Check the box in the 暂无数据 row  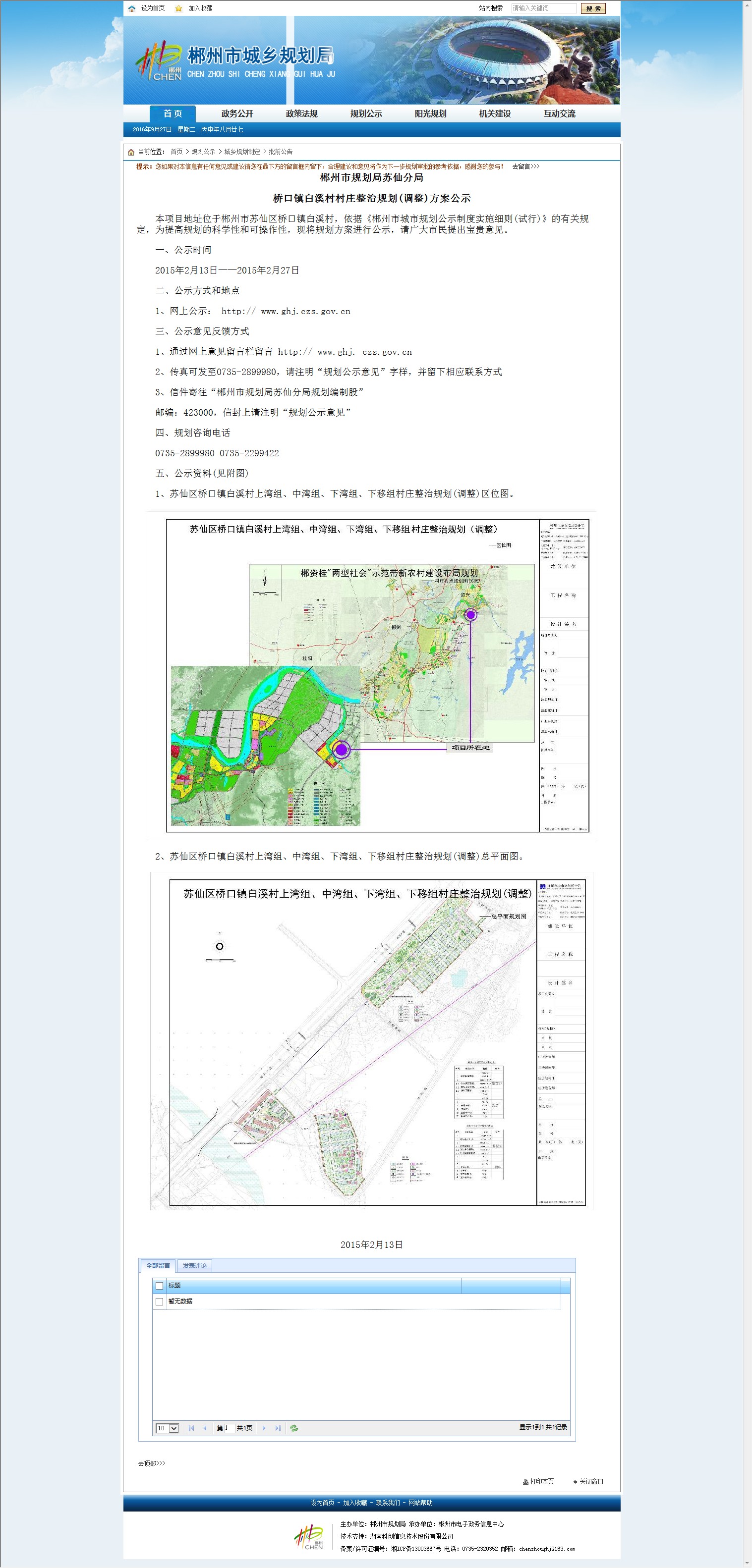point(160,1301)
